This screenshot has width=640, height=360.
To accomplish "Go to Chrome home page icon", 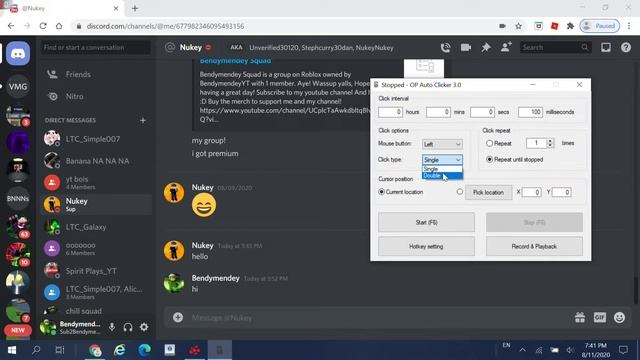I will point(59,26).
